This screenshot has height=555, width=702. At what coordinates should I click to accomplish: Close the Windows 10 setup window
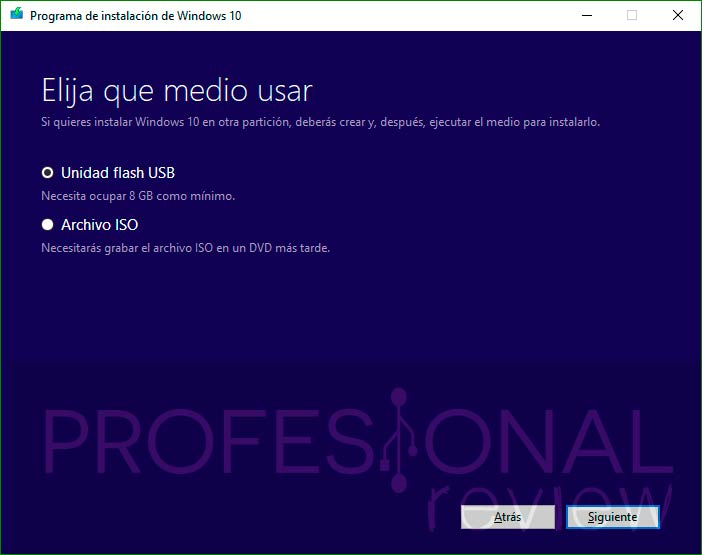[678, 15]
